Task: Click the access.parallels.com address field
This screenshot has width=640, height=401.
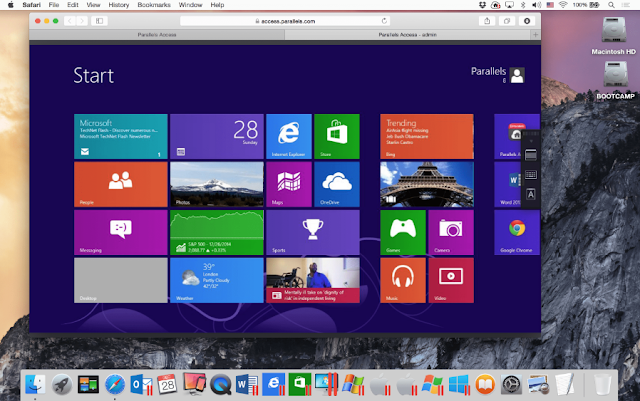Action: point(285,21)
